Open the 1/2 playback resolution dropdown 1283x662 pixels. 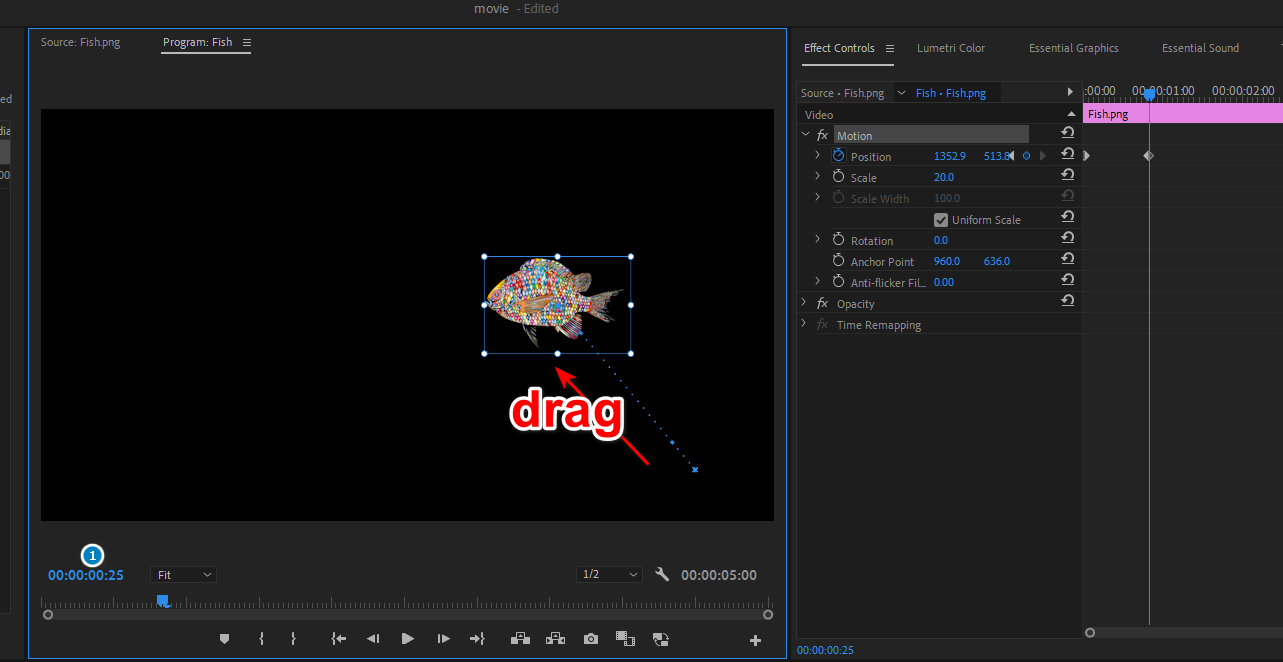pos(610,575)
